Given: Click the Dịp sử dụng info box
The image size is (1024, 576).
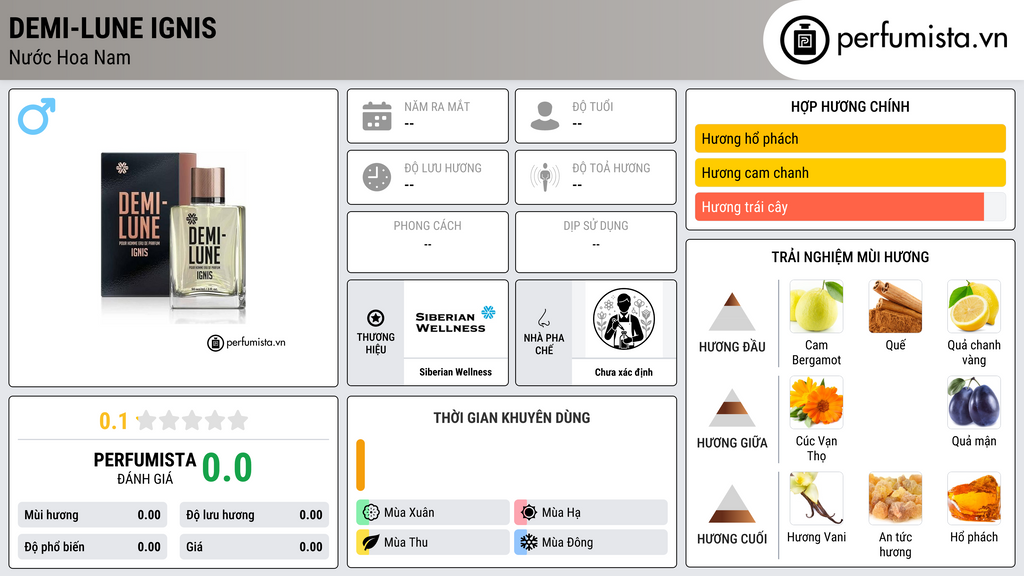Looking at the screenshot, I should pyautogui.click(x=596, y=242).
